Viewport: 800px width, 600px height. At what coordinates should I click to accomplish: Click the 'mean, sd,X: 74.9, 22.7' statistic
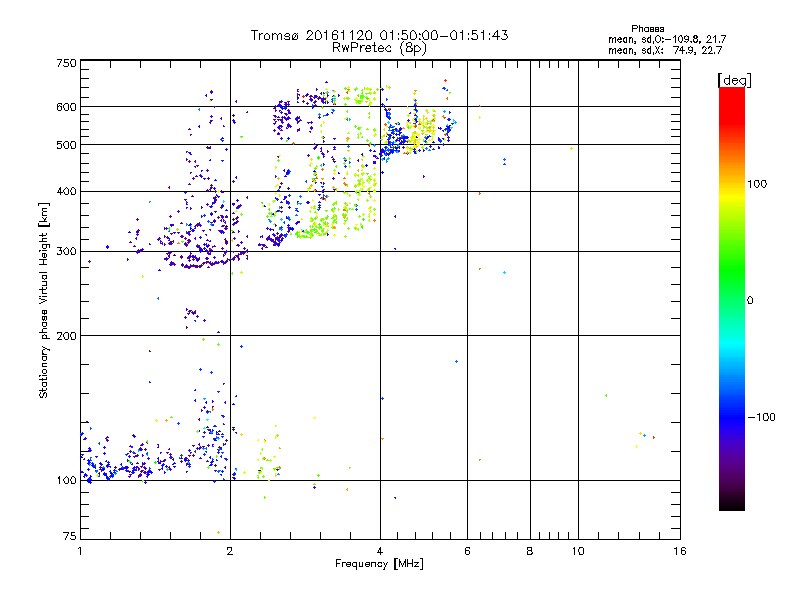pos(665,50)
